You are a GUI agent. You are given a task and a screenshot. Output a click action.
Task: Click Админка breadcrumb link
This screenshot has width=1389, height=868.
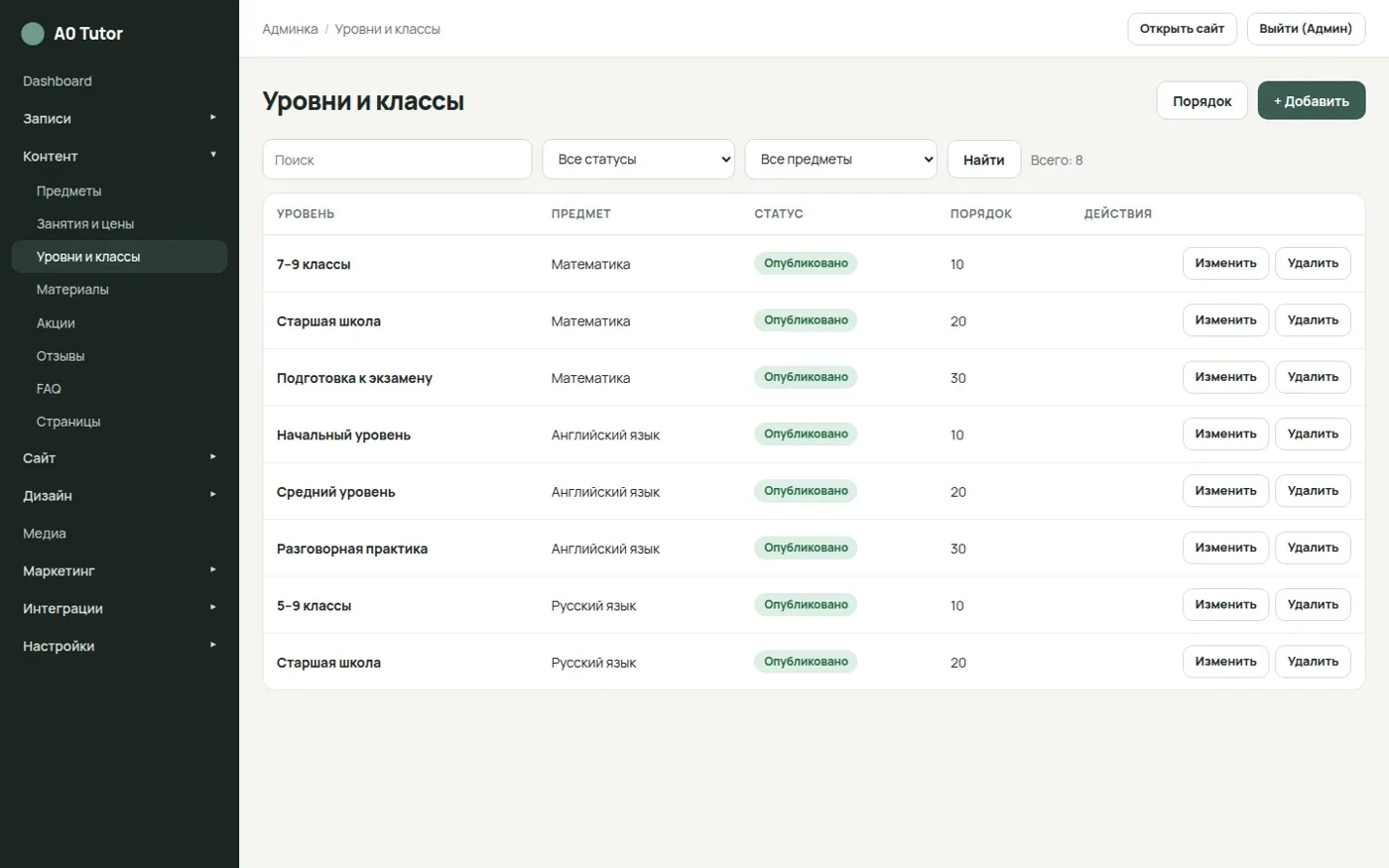[290, 30]
